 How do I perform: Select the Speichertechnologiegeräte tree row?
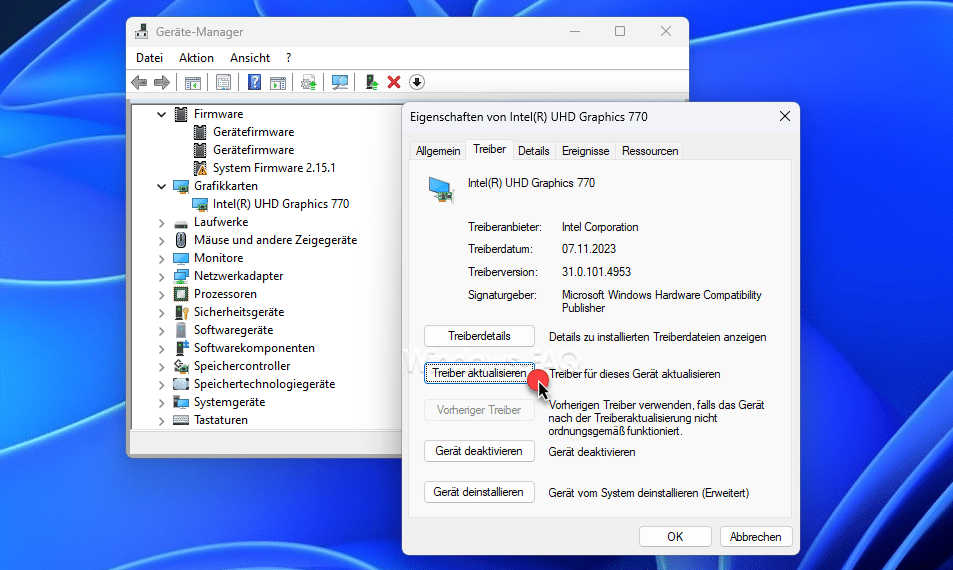(264, 384)
